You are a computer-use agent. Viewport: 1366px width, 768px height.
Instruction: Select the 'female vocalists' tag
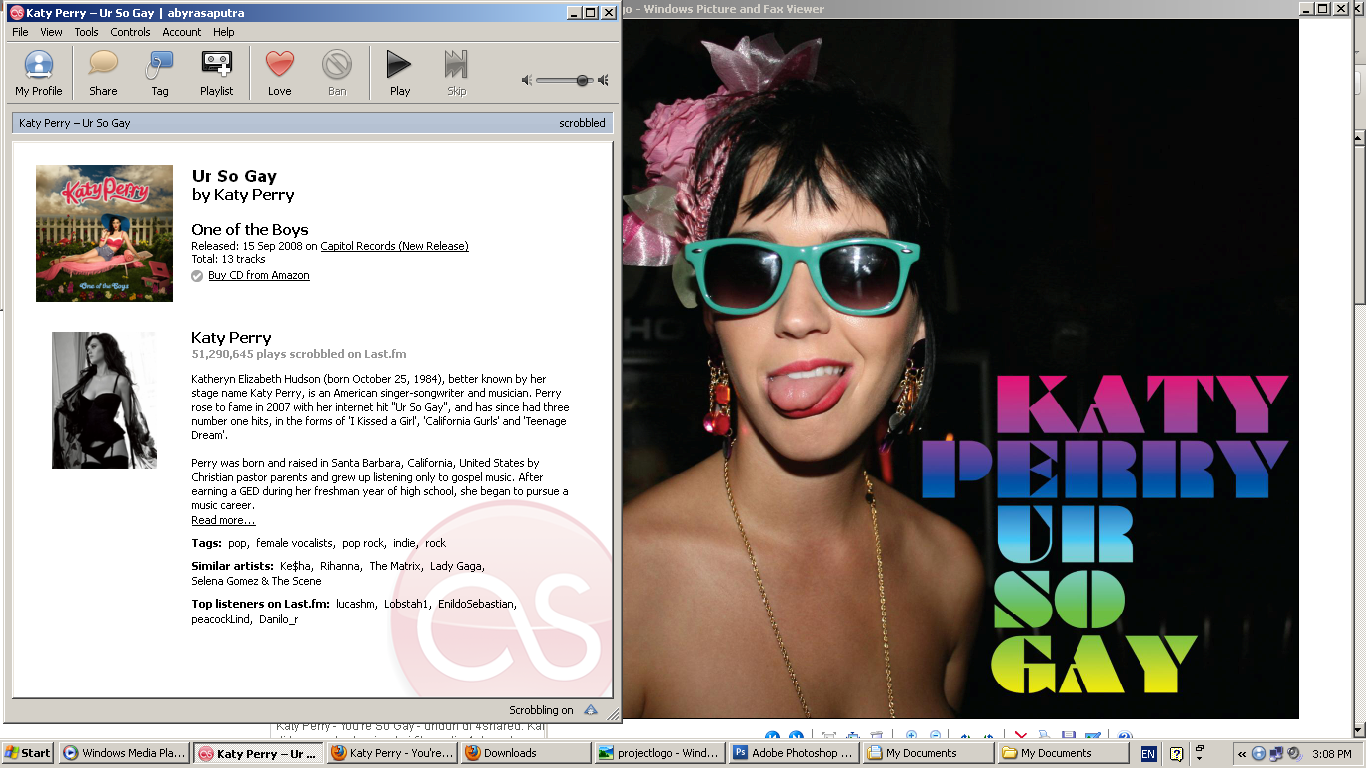click(x=294, y=543)
